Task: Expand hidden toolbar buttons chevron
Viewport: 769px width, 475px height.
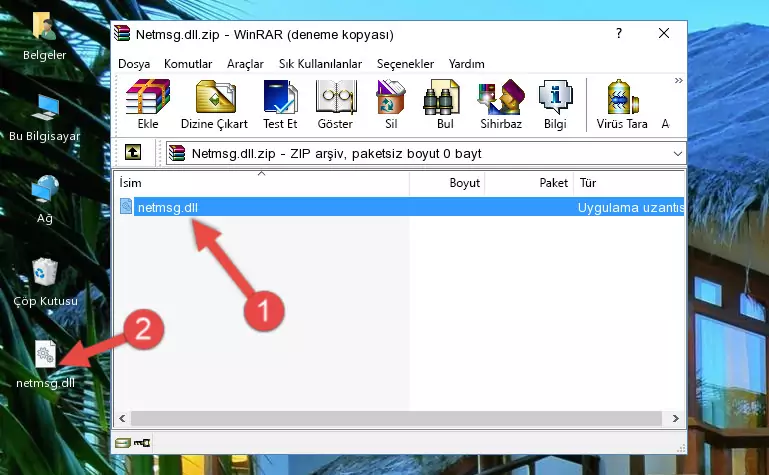Action: [678, 80]
